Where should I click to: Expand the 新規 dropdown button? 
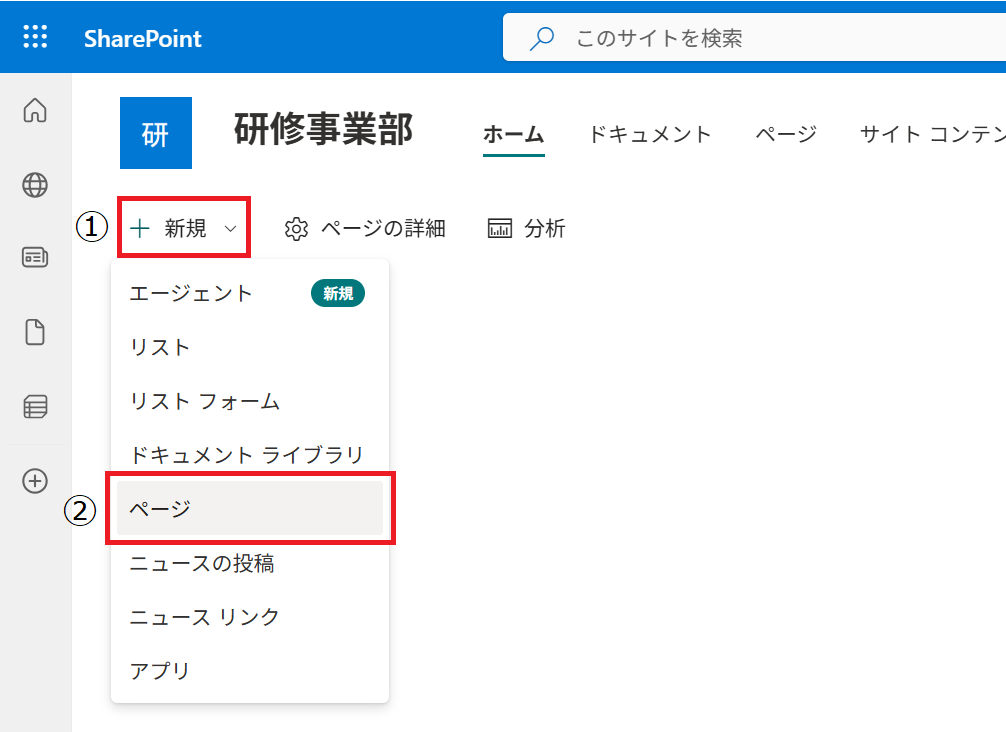184,229
